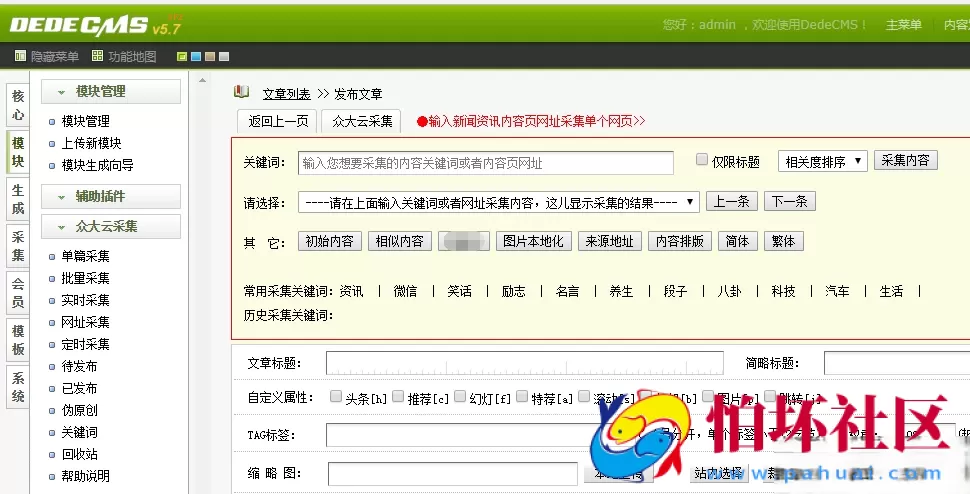This screenshot has width=970, height=494.
Task: Click the DedeCMS v5.7 logo
Action: [95, 25]
